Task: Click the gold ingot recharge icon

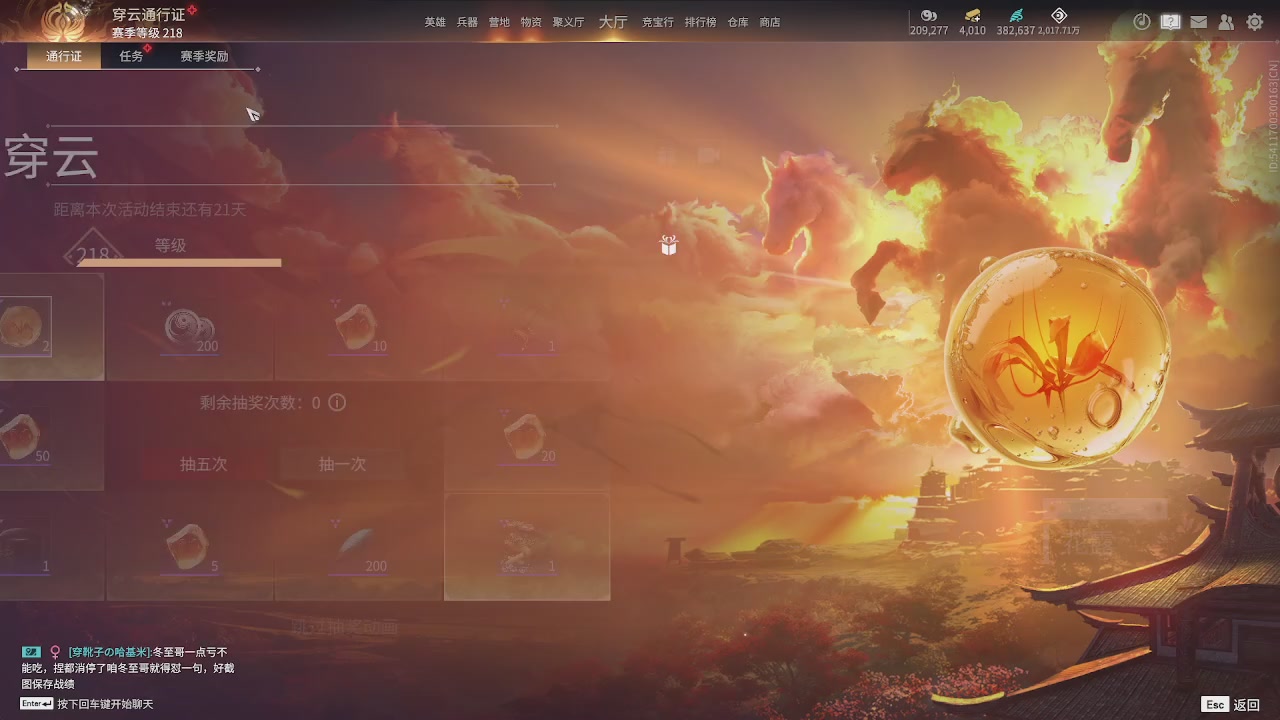Action: pyautogui.click(x=972, y=15)
